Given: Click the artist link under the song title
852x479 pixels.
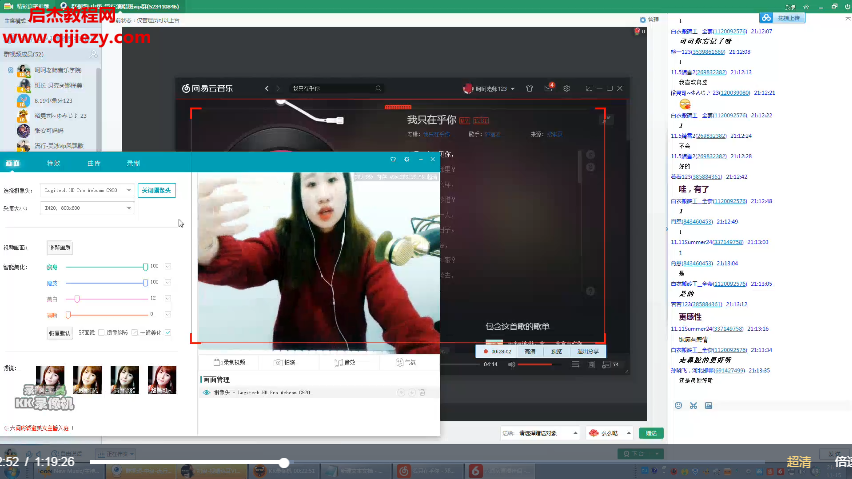Looking at the screenshot, I should (x=492, y=134).
